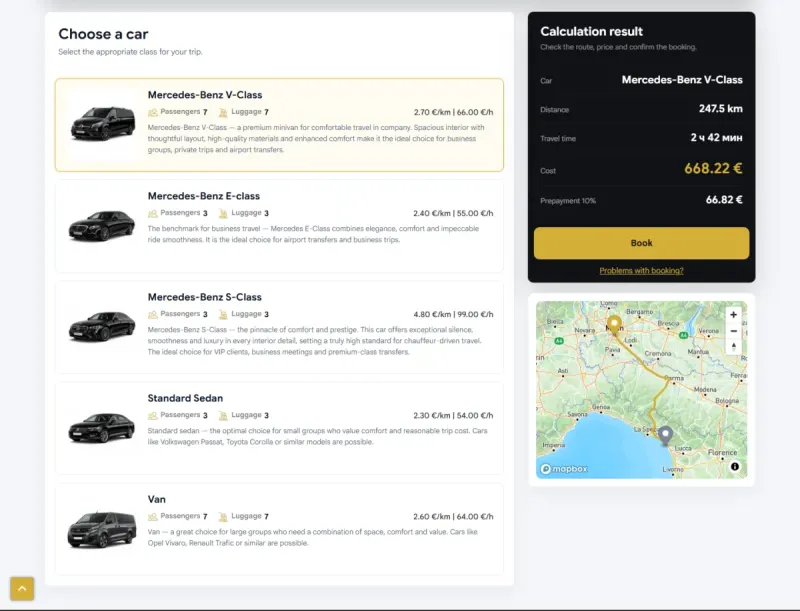The image size is (800, 611).
Task: Choose the Van title
Action: 157,499
